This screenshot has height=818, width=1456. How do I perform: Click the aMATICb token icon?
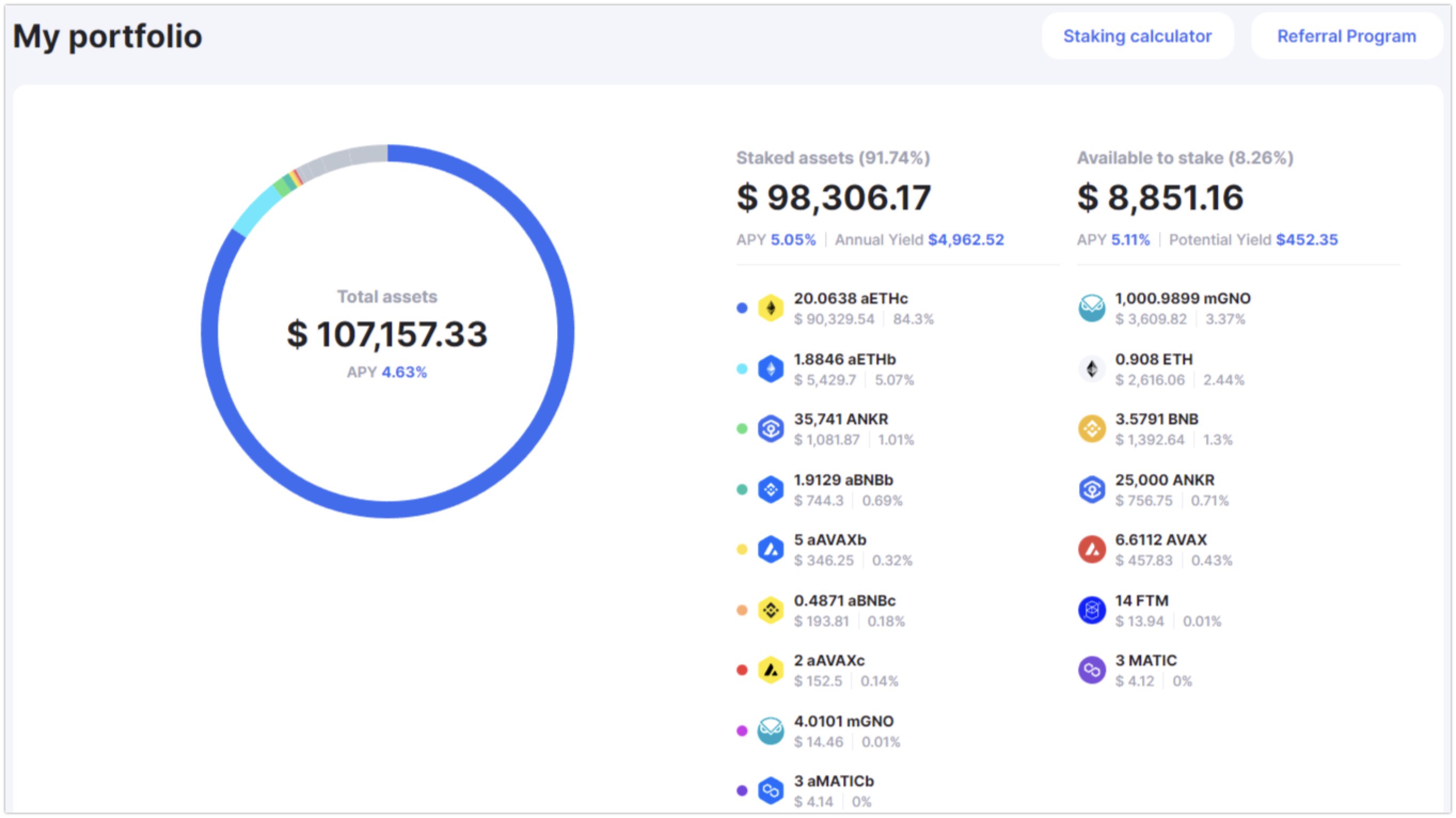[x=770, y=790]
